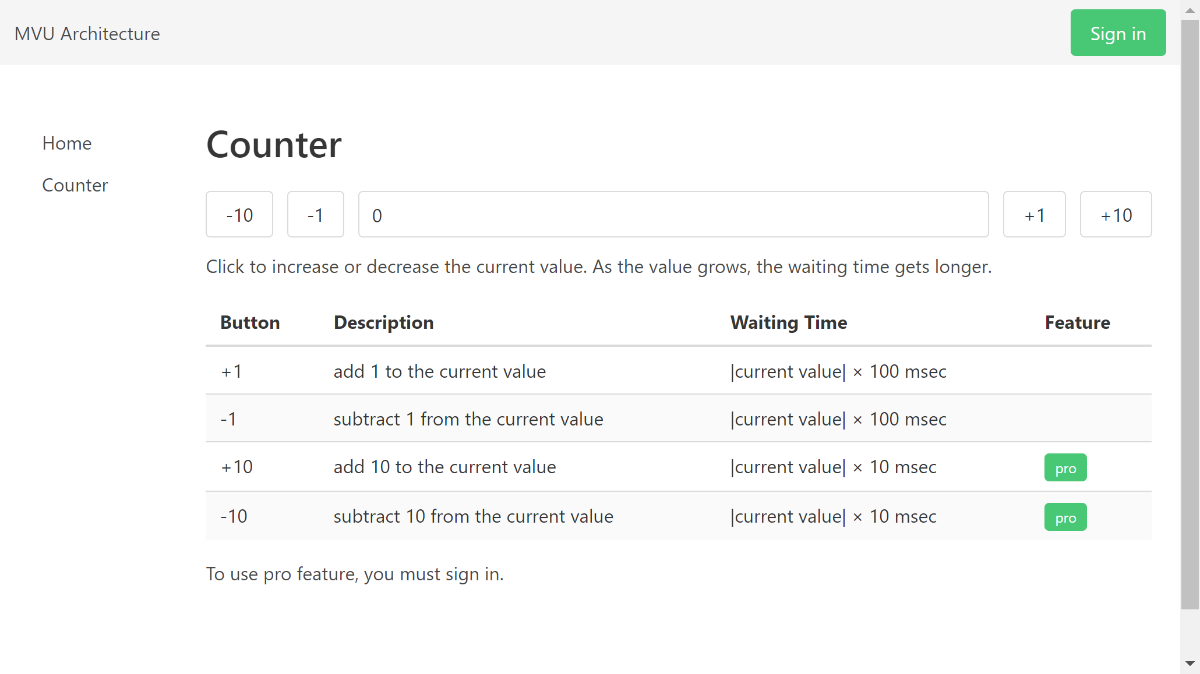
Task: Click the vertical scrollbar thumb
Action: coord(1190,310)
